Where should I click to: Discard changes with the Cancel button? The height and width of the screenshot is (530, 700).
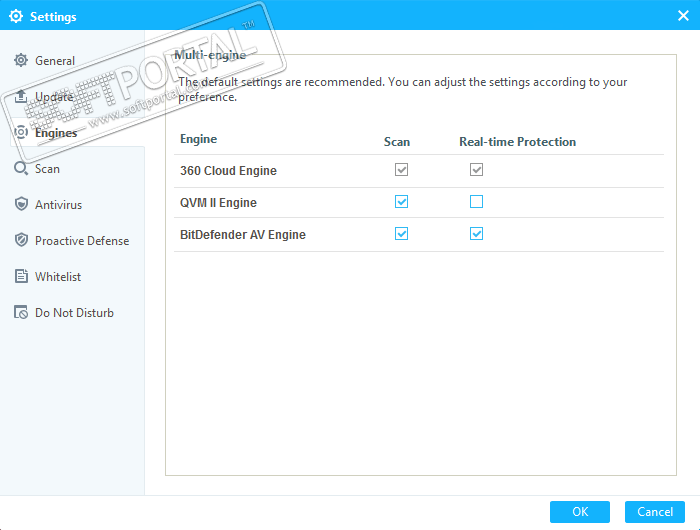(x=654, y=512)
